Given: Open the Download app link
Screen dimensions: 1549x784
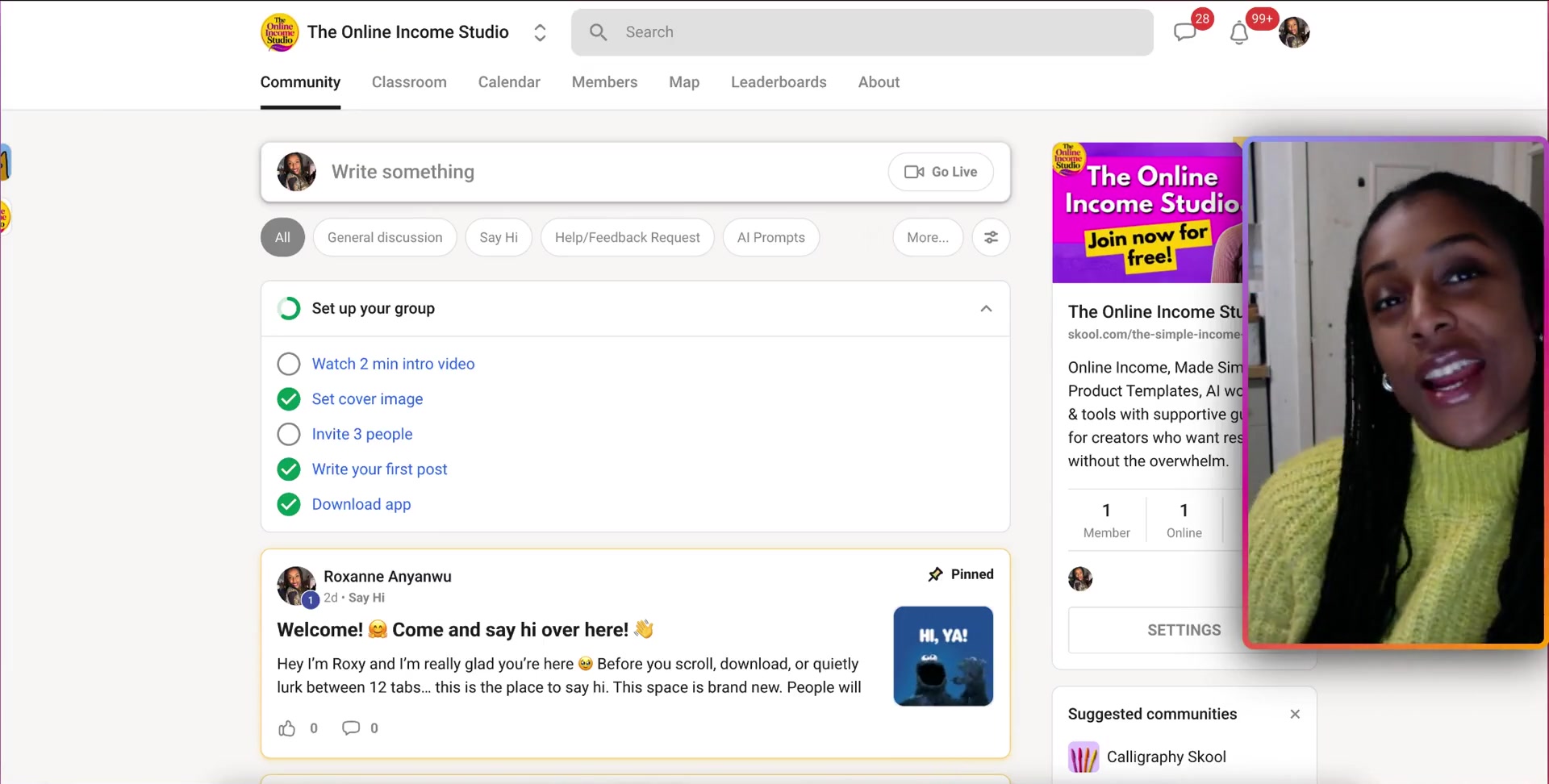Looking at the screenshot, I should coord(361,504).
